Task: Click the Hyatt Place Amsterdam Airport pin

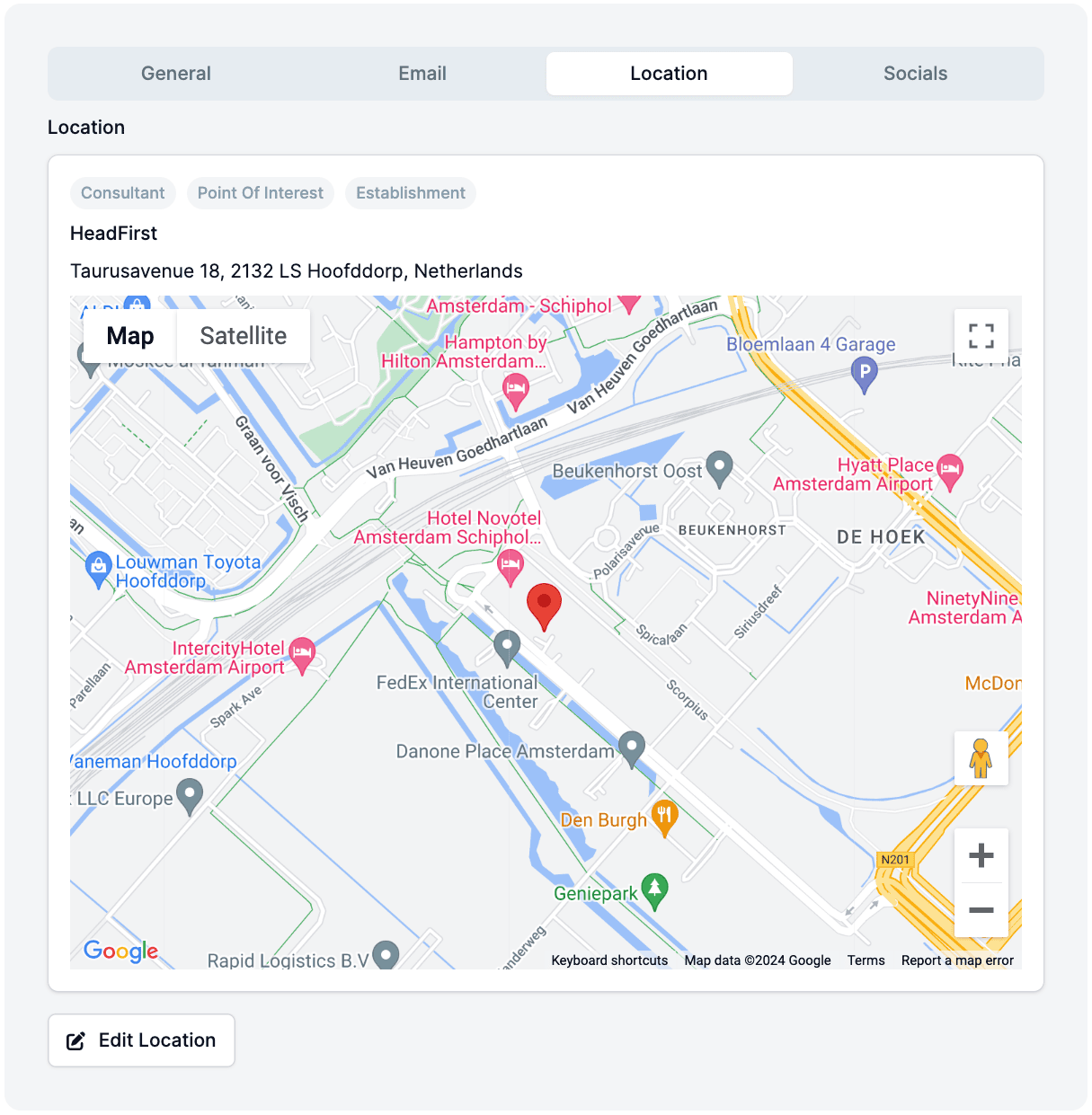Action: point(950,472)
